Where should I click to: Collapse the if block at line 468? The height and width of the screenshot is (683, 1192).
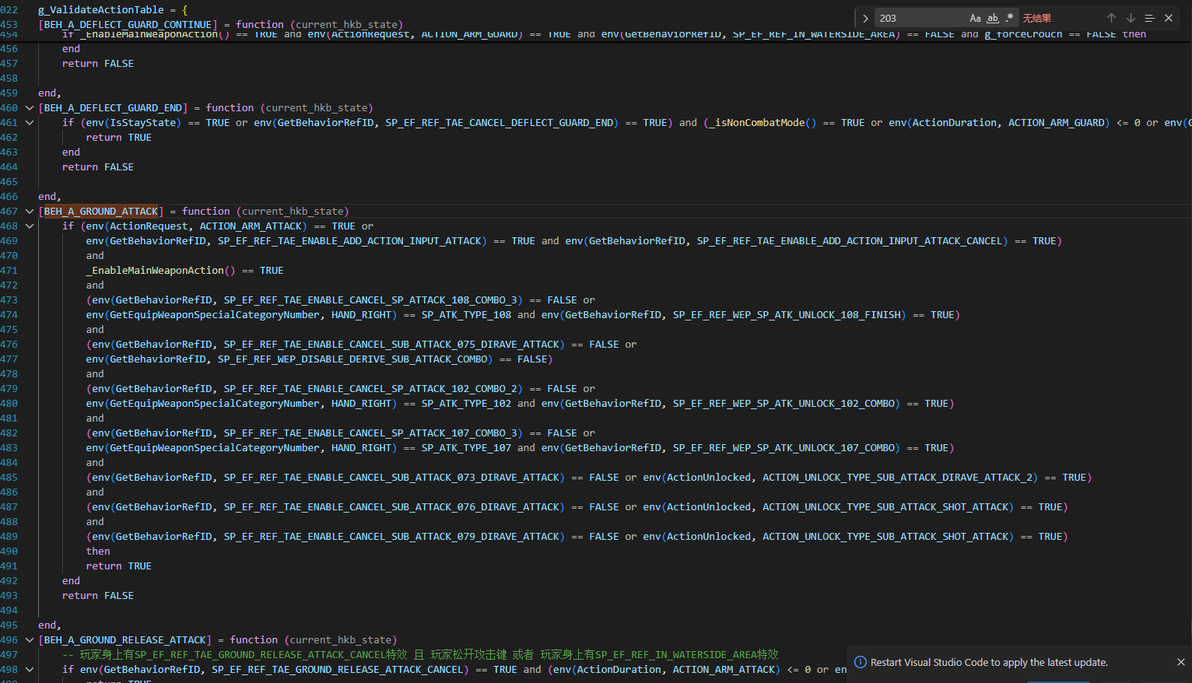[30, 226]
